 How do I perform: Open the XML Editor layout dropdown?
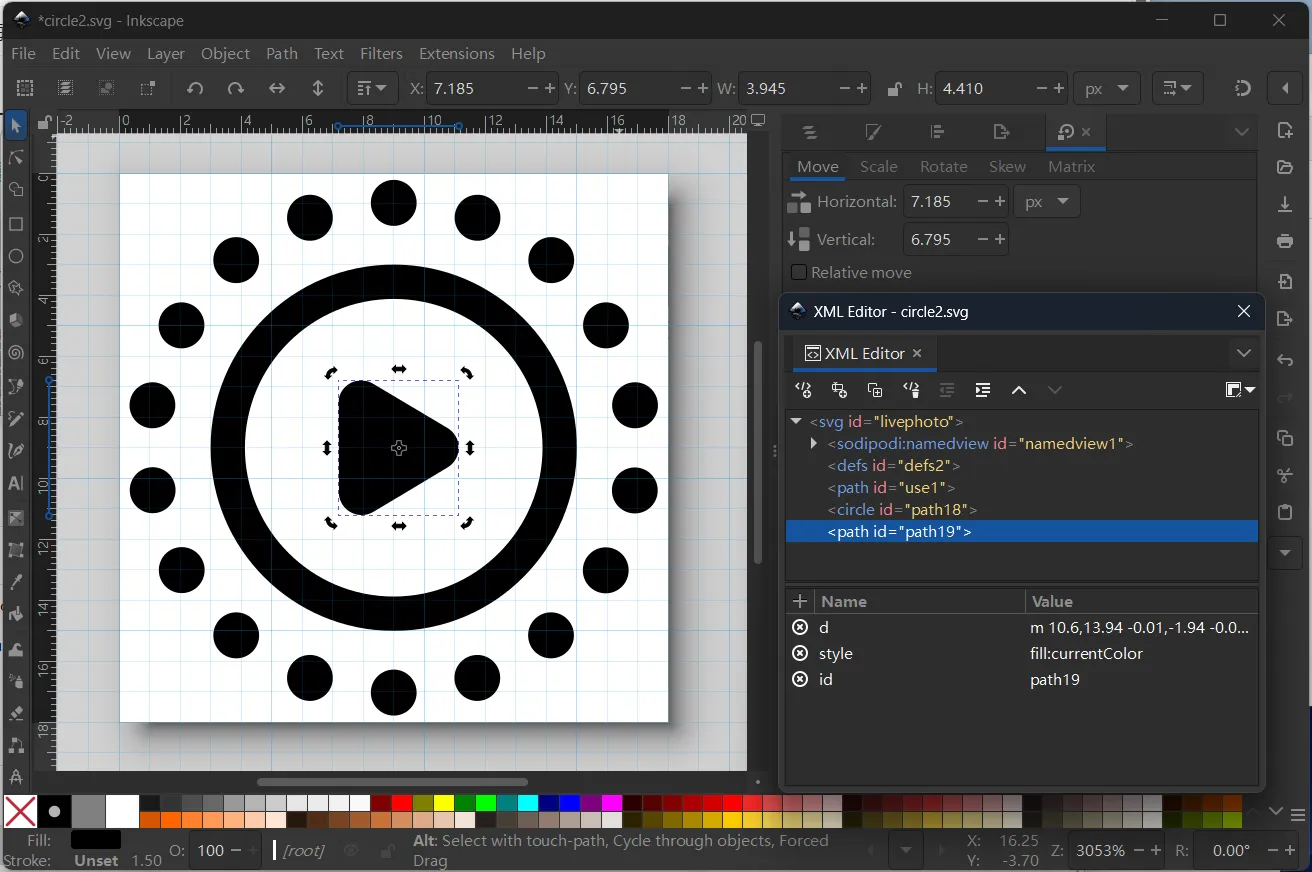[1240, 390]
